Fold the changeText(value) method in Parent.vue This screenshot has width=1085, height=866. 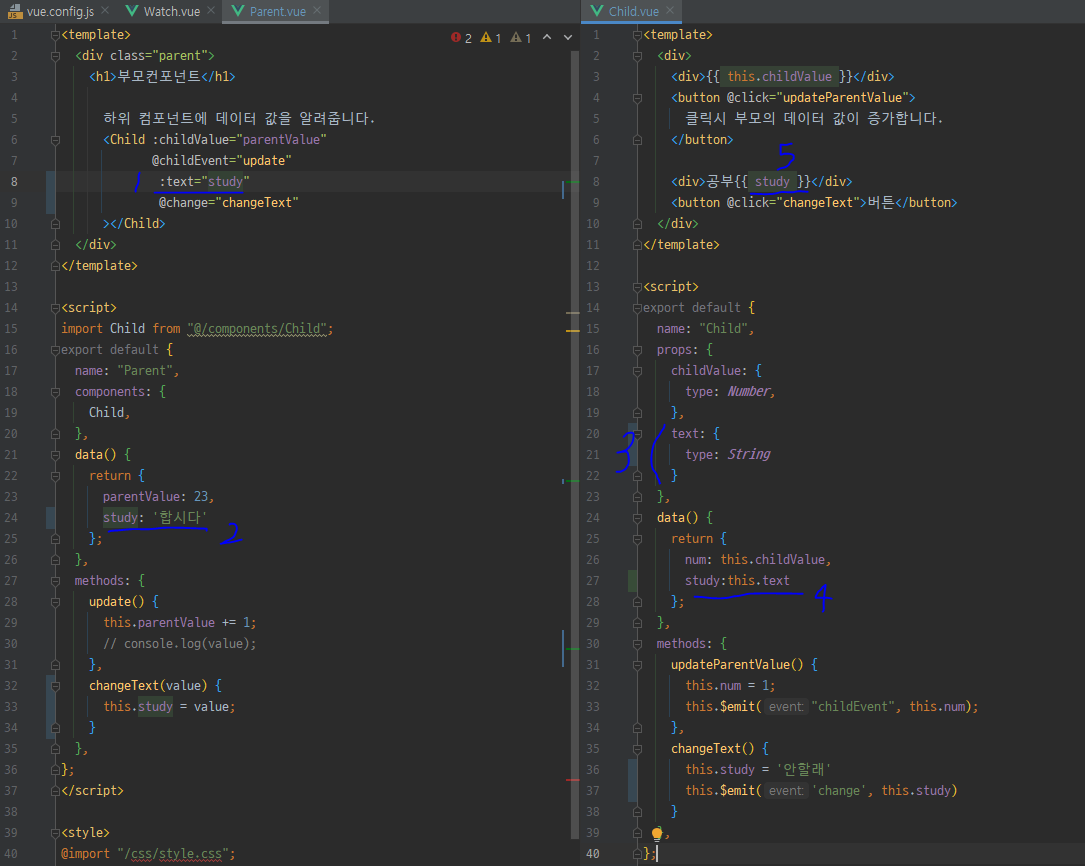click(55, 685)
